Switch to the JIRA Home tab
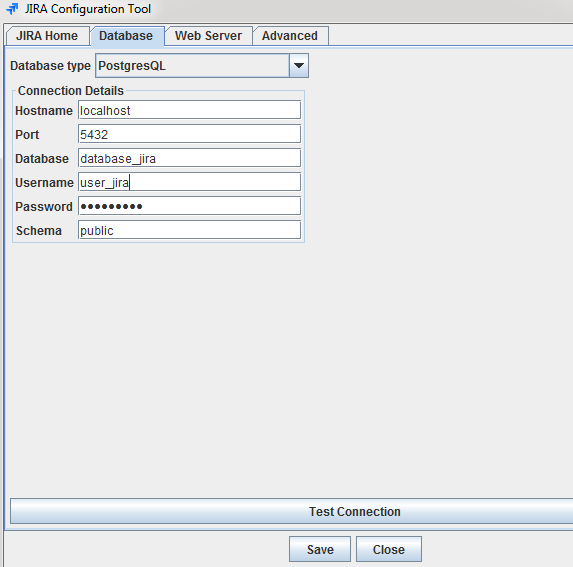 click(x=47, y=36)
